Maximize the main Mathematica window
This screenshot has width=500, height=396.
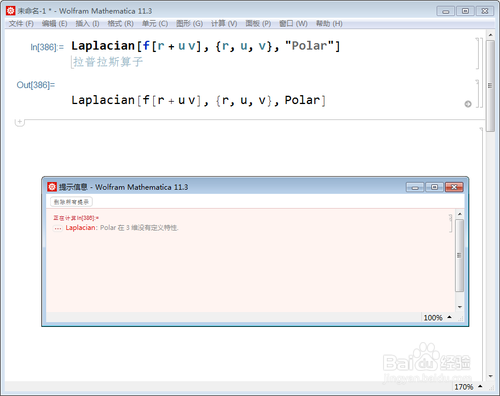[465, 11]
